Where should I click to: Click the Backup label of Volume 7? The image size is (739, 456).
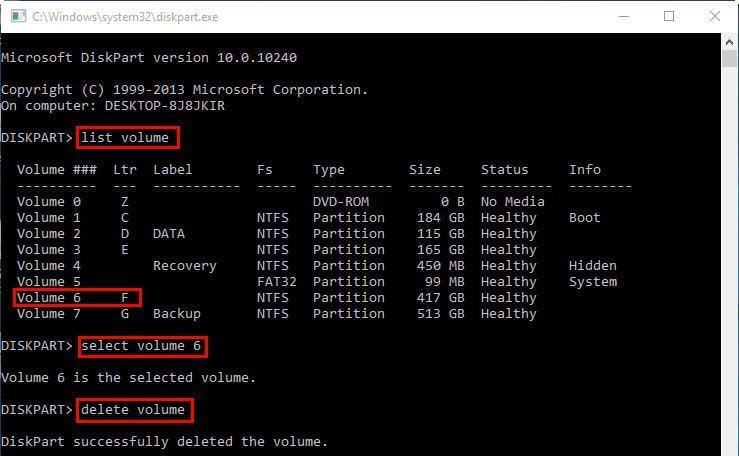coord(176,313)
